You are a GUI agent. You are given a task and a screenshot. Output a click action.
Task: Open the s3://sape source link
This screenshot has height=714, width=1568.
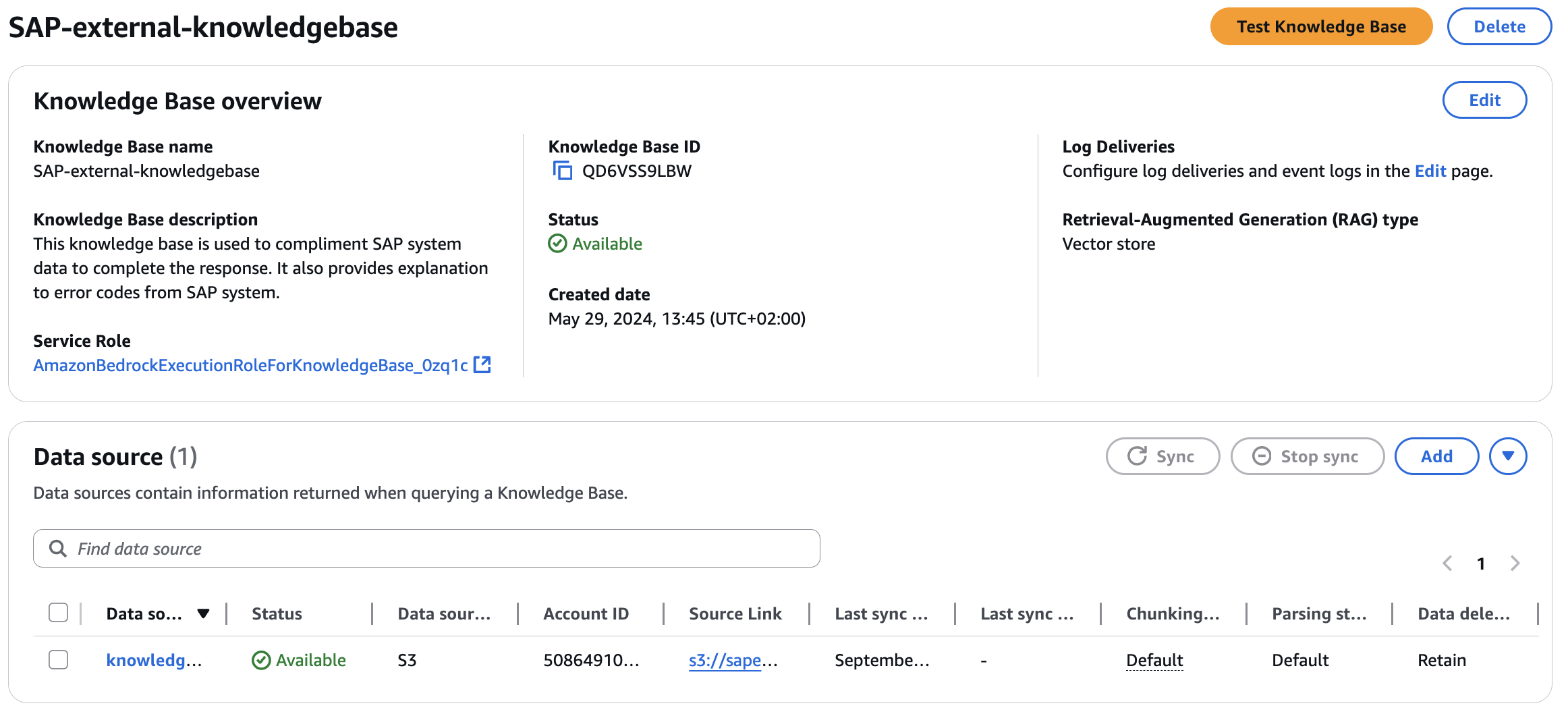(725, 660)
